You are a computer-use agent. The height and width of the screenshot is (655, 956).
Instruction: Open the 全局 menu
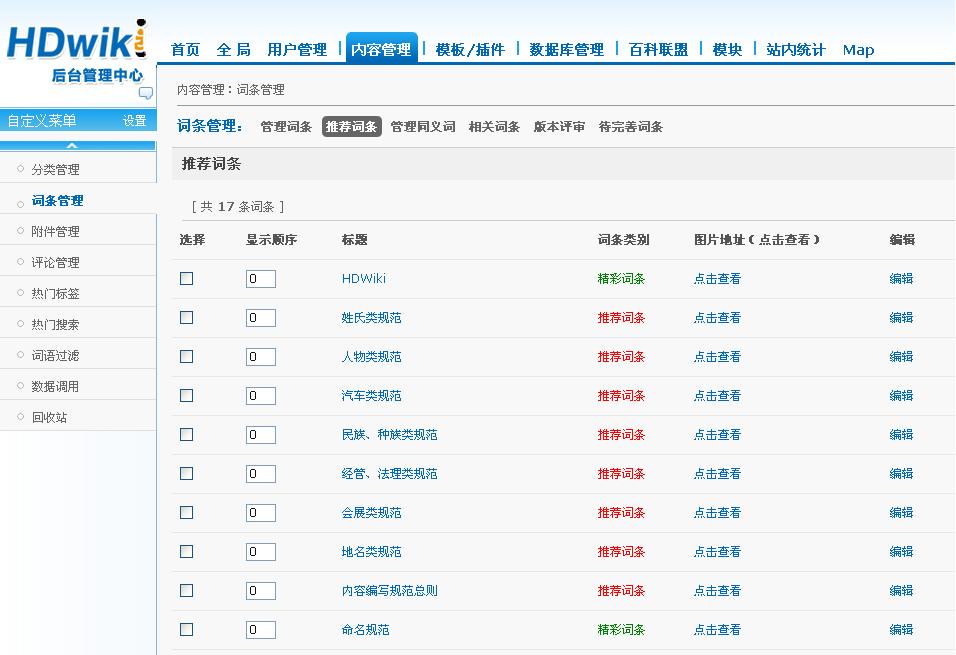tap(233, 49)
